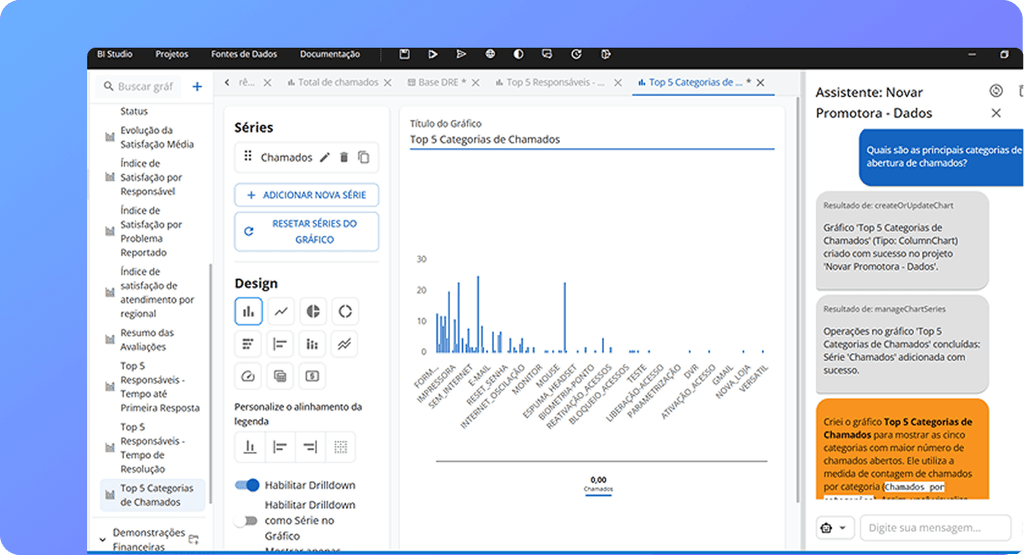
Task: Switch to Top 5 Responsáveis tab
Action: coord(551,82)
